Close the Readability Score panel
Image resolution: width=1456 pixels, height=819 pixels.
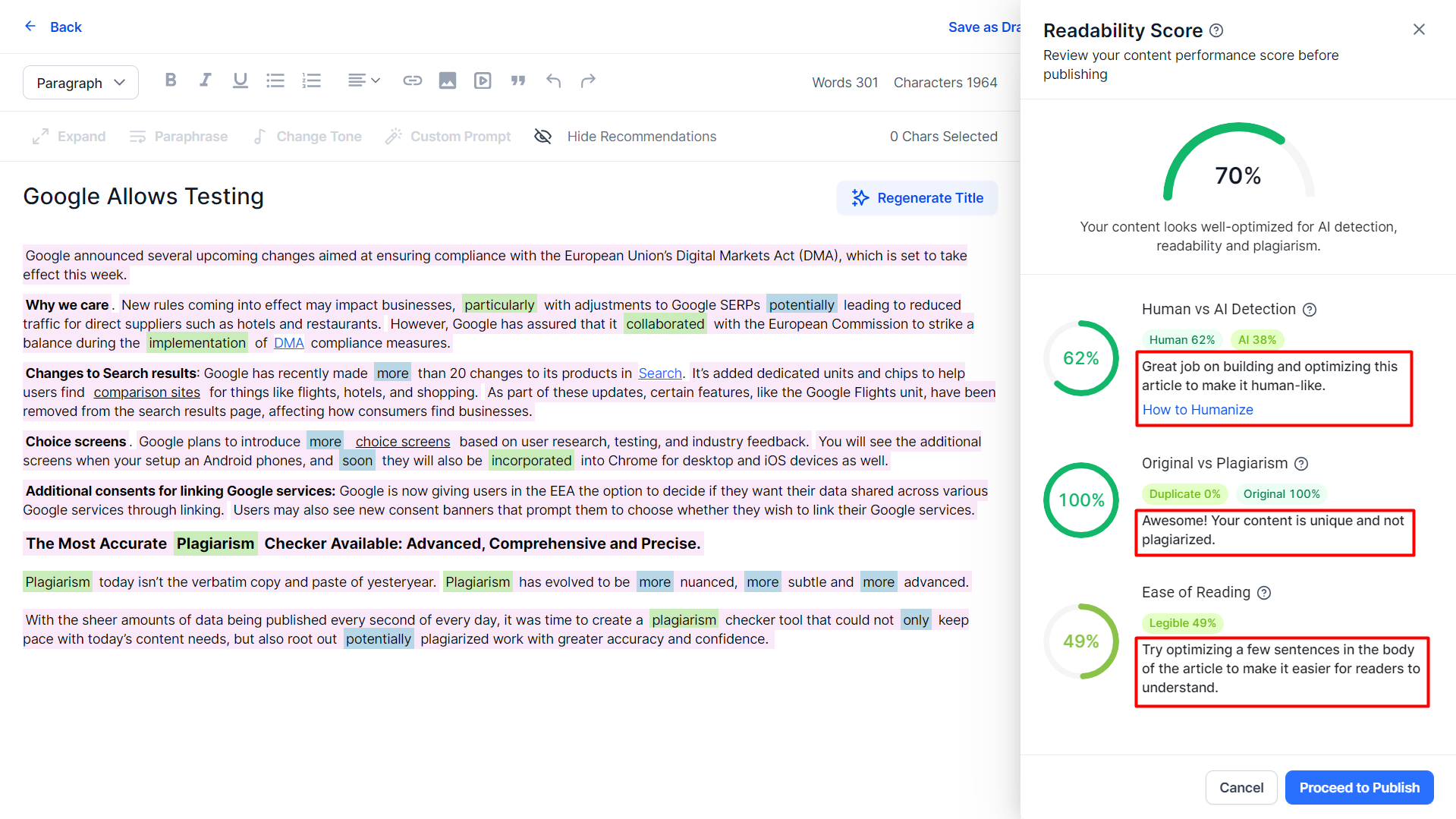pos(1419,29)
